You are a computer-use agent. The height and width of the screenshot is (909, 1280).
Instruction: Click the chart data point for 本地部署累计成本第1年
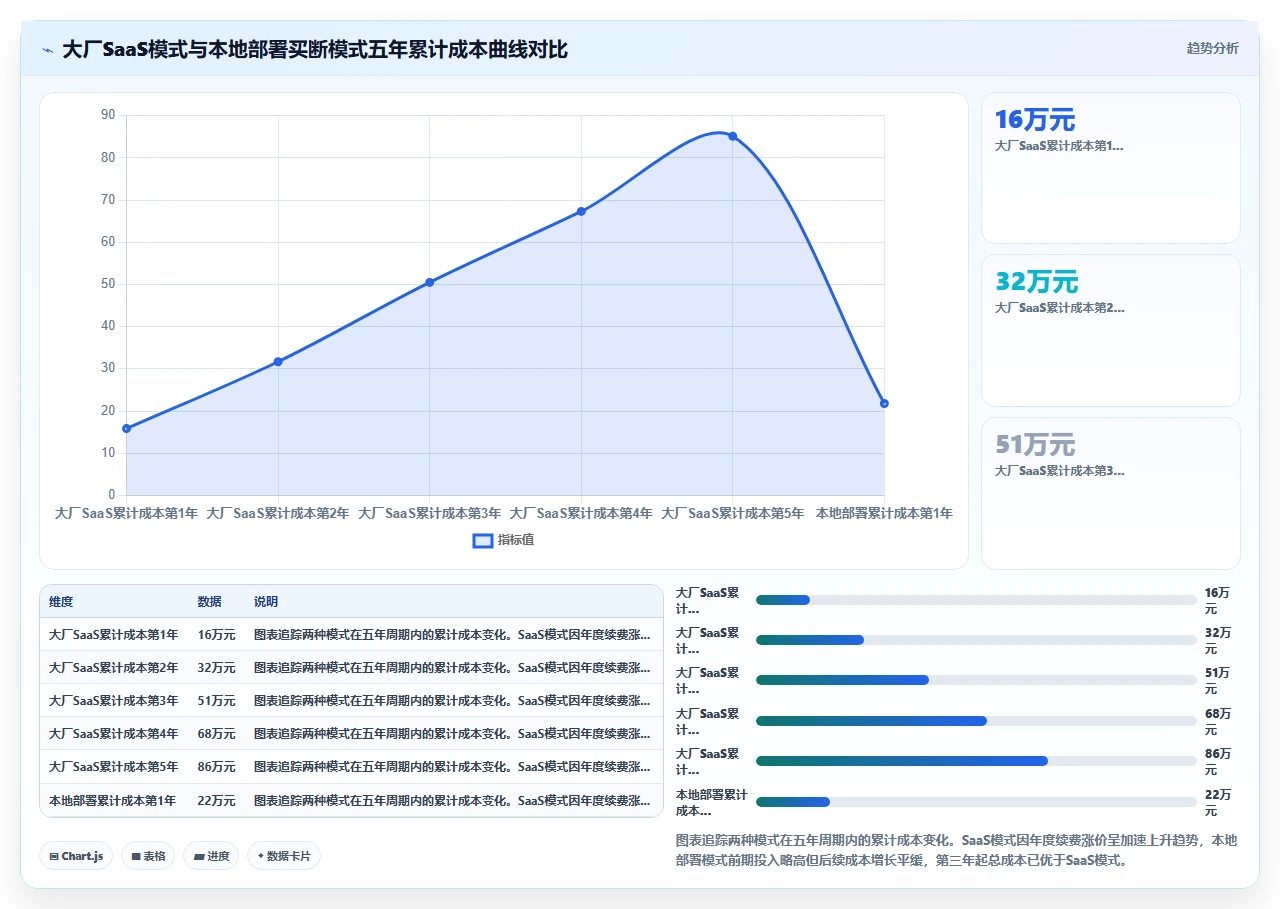884,403
